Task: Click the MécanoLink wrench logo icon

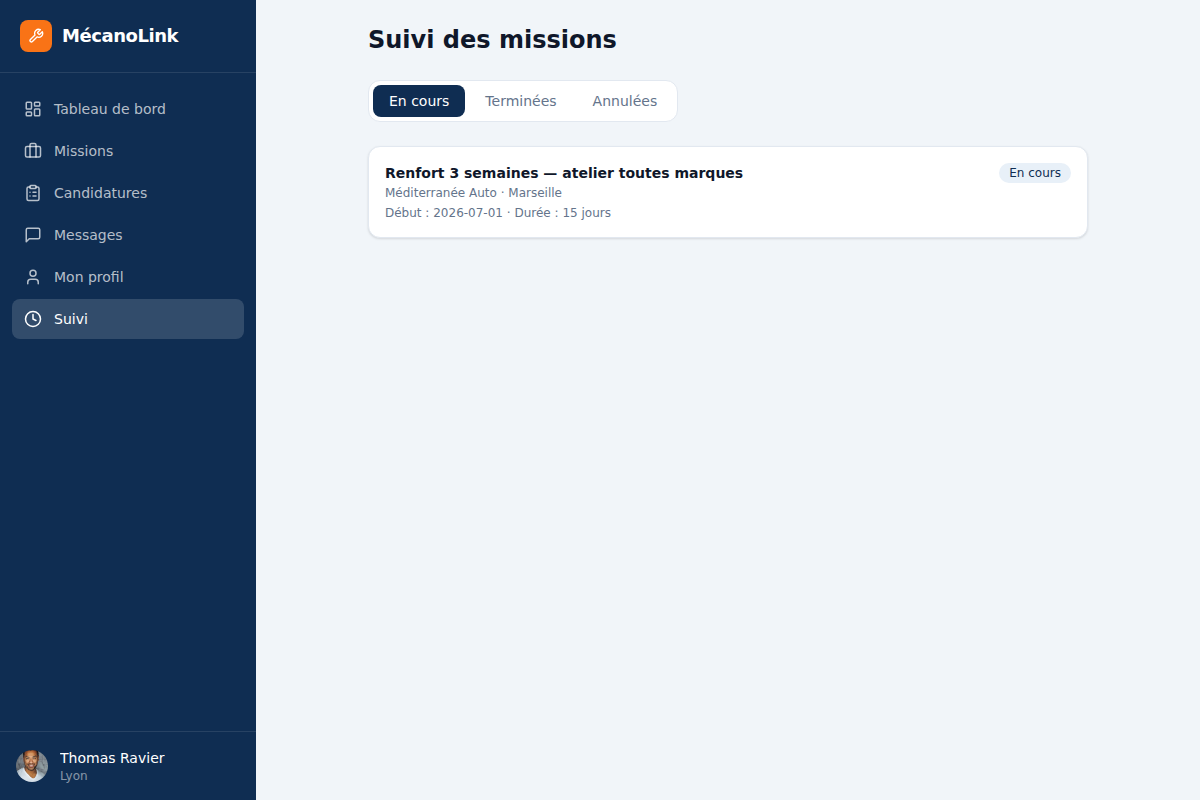Action: pos(36,36)
